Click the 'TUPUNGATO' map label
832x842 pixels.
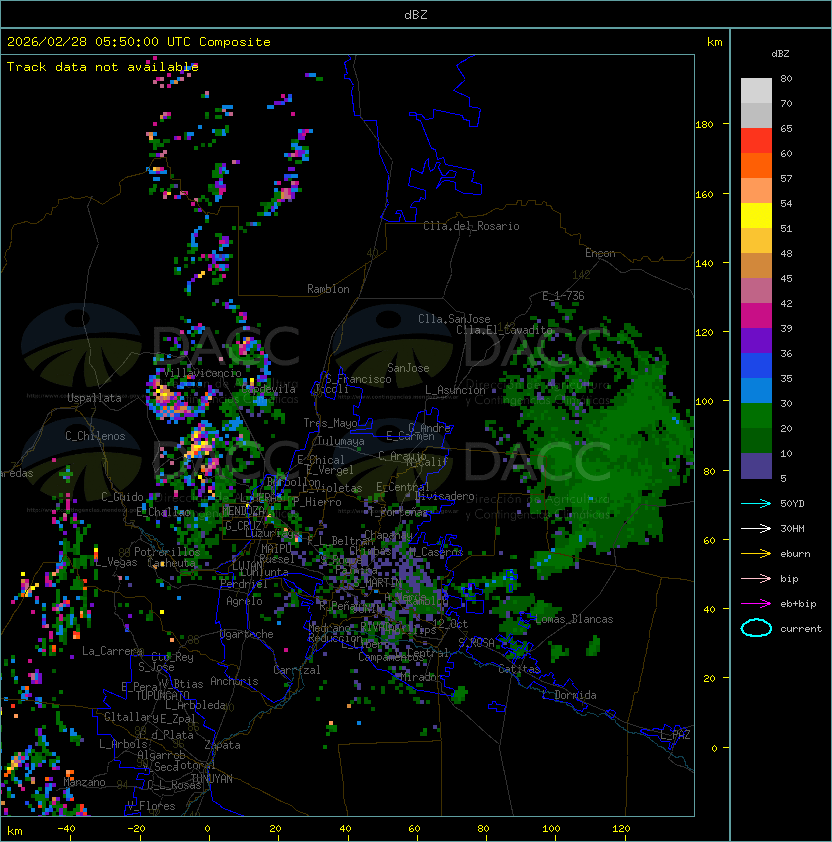tap(162, 696)
